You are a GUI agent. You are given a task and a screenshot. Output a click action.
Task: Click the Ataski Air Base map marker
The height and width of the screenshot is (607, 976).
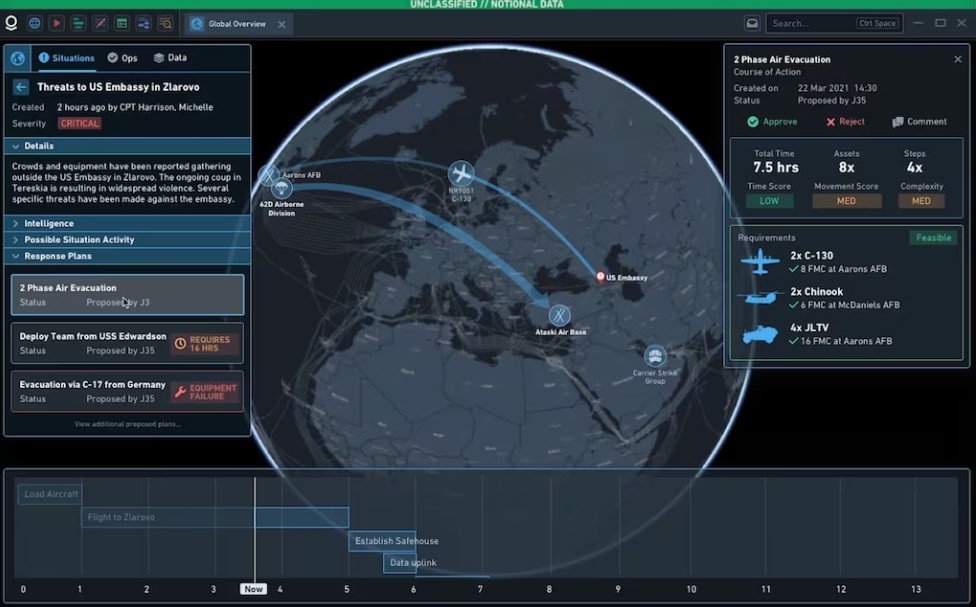(559, 315)
